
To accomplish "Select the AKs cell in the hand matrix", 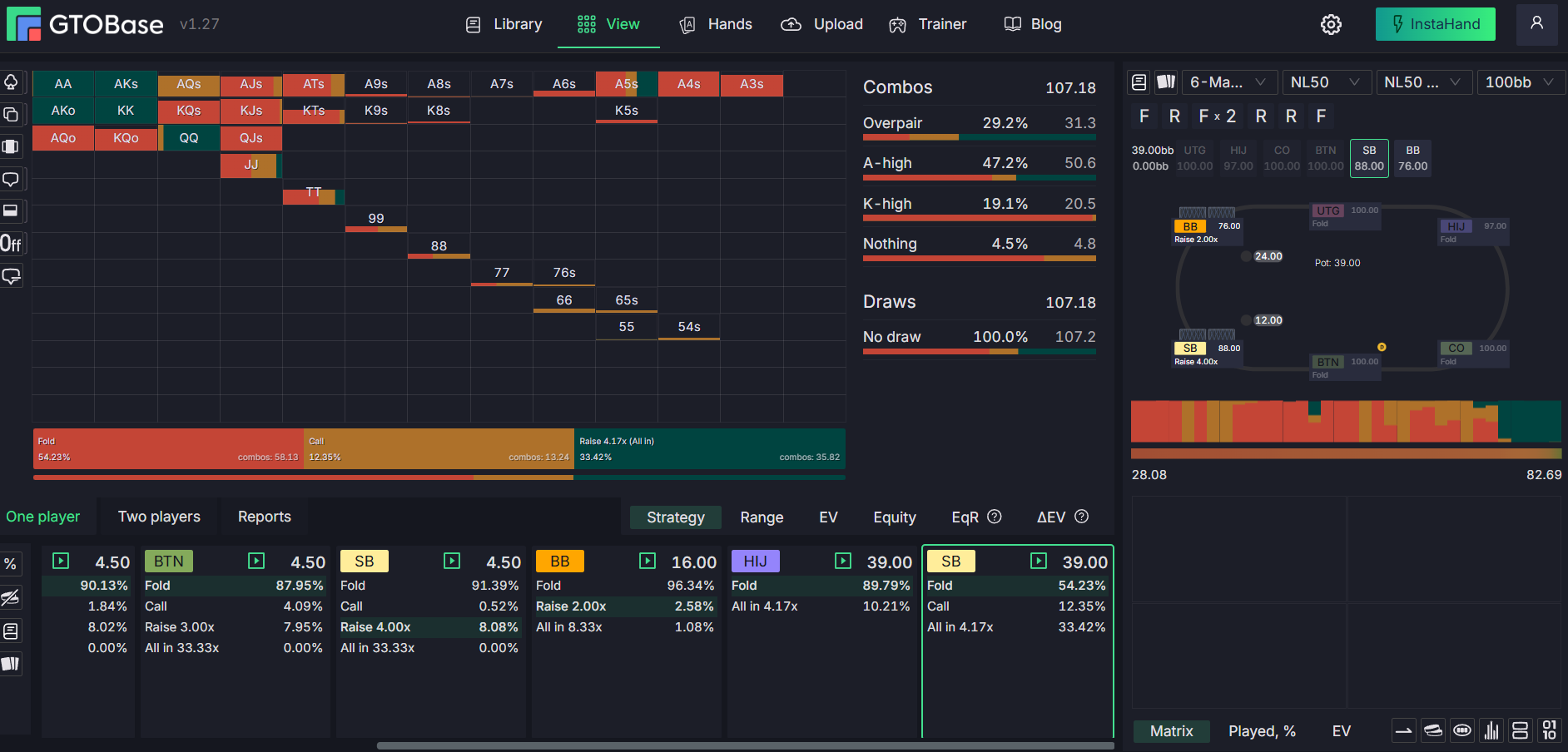I will pos(126,84).
